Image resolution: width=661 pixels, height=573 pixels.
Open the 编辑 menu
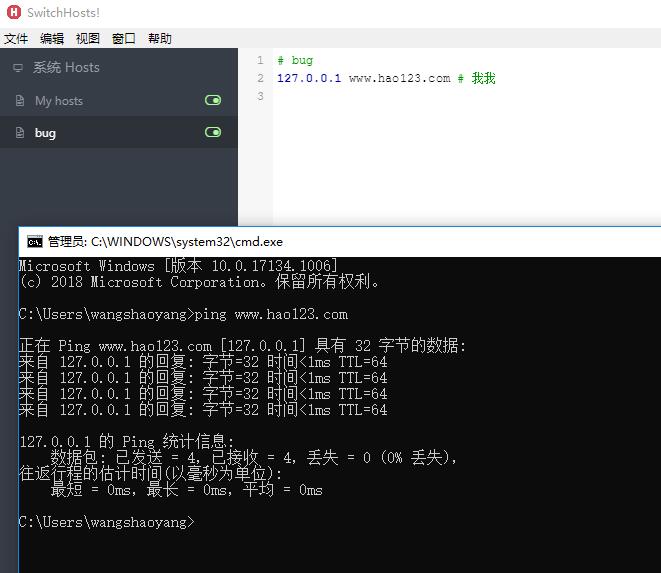point(52,39)
